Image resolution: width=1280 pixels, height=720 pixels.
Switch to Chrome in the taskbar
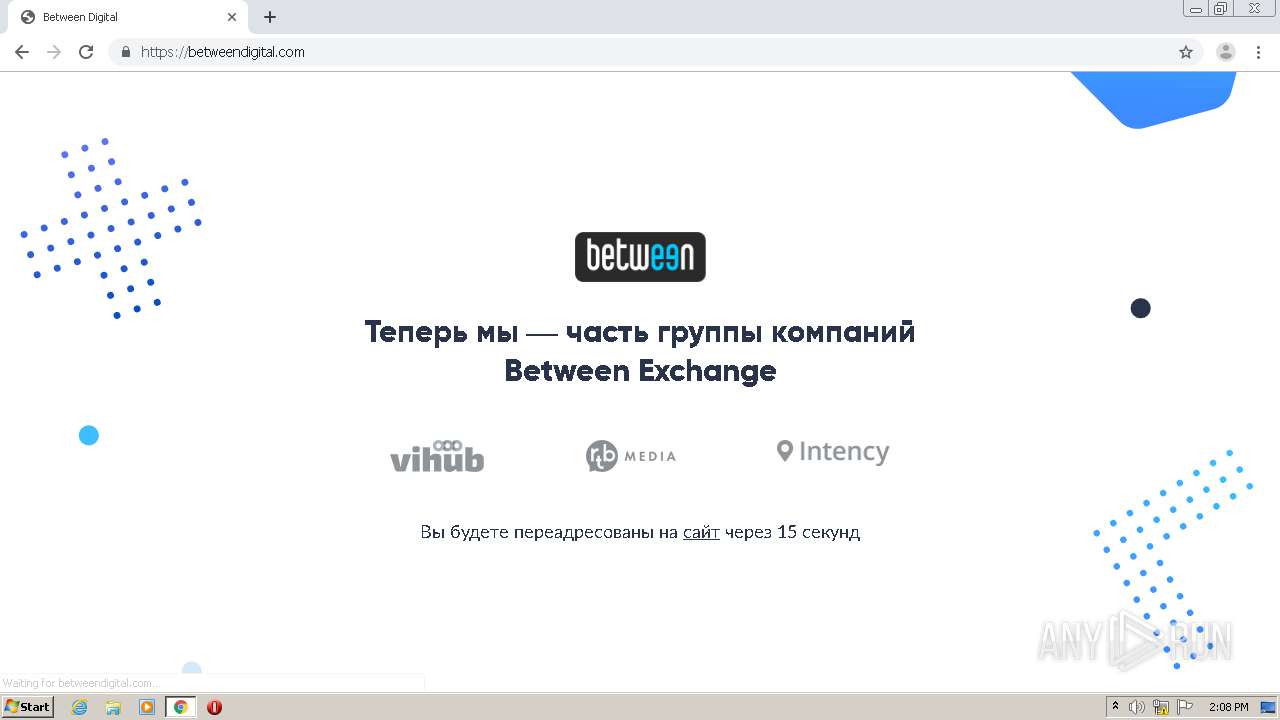click(181, 707)
